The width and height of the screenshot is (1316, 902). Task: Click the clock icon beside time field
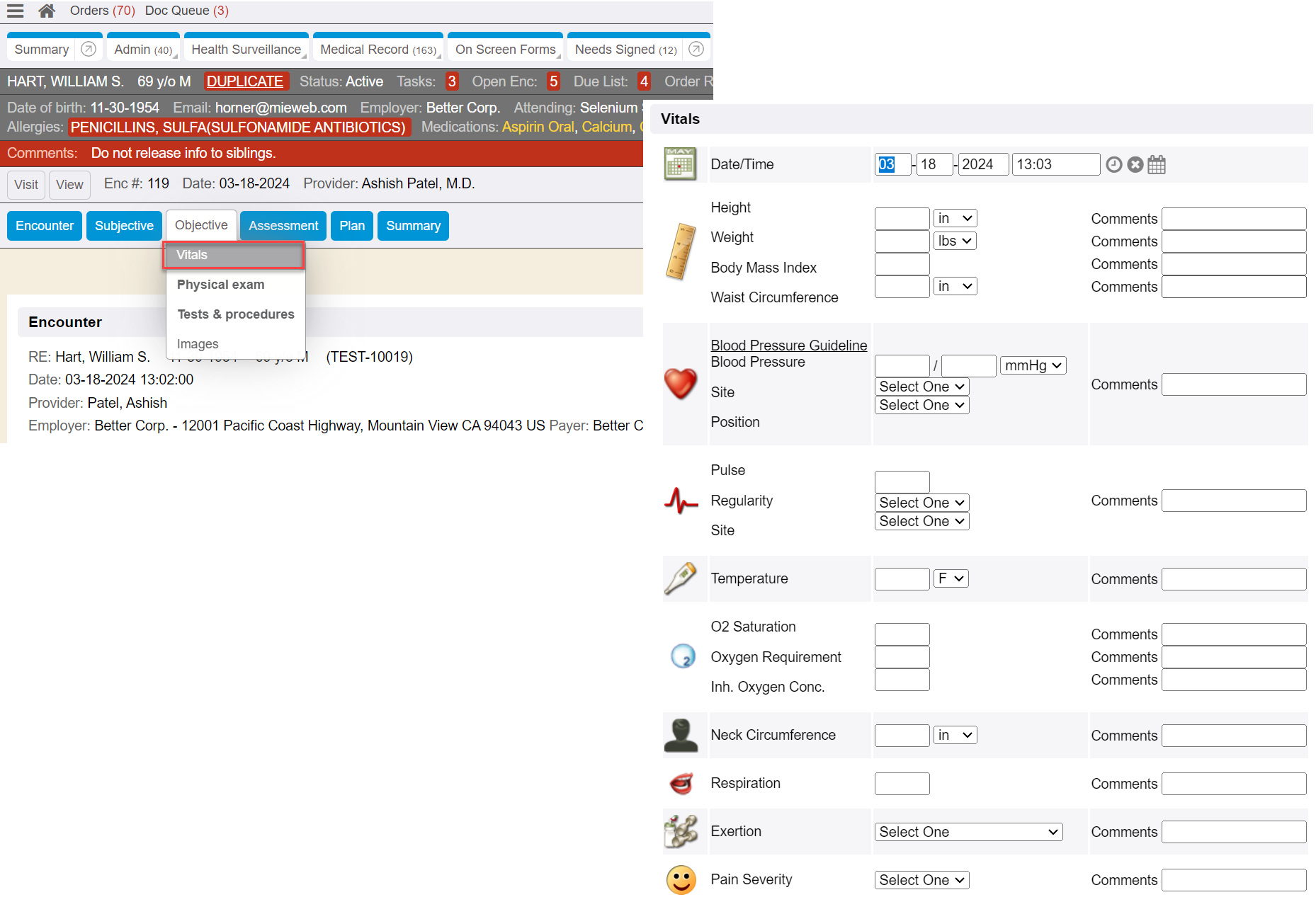pyautogui.click(x=1113, y=165)
